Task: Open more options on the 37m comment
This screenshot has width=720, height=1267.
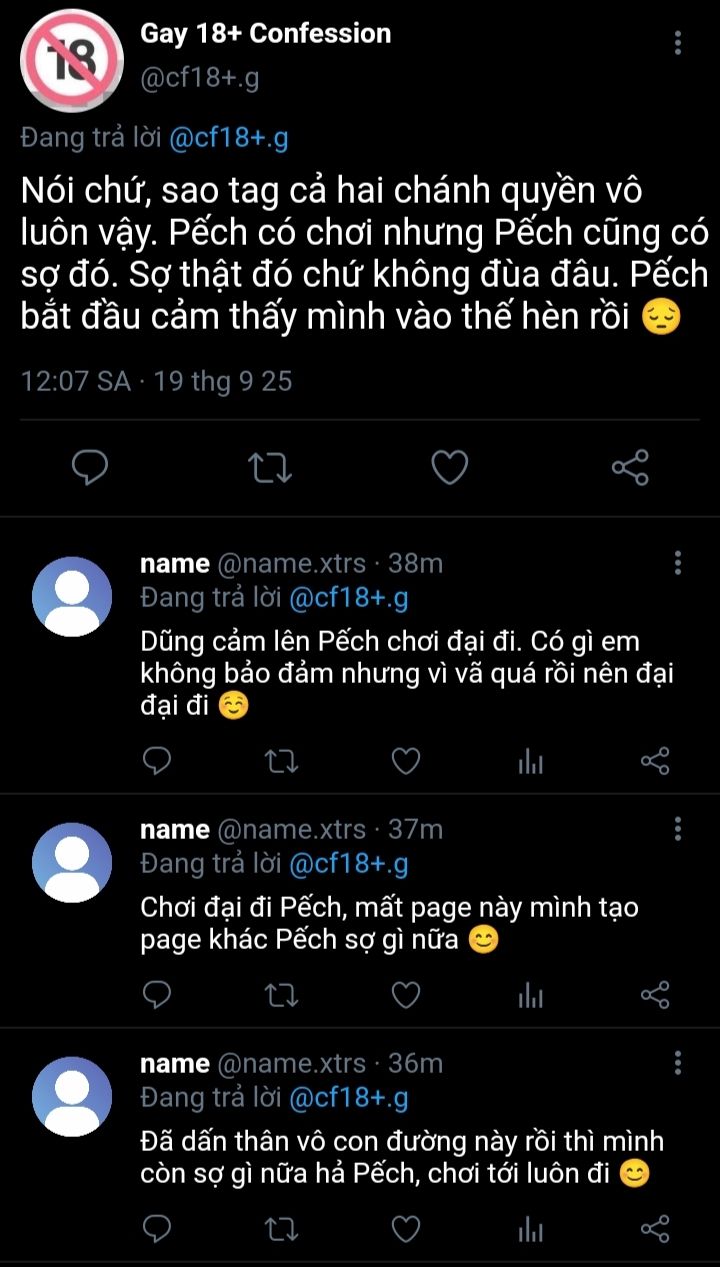Action: pyautogui.click(x=678, y=828)
